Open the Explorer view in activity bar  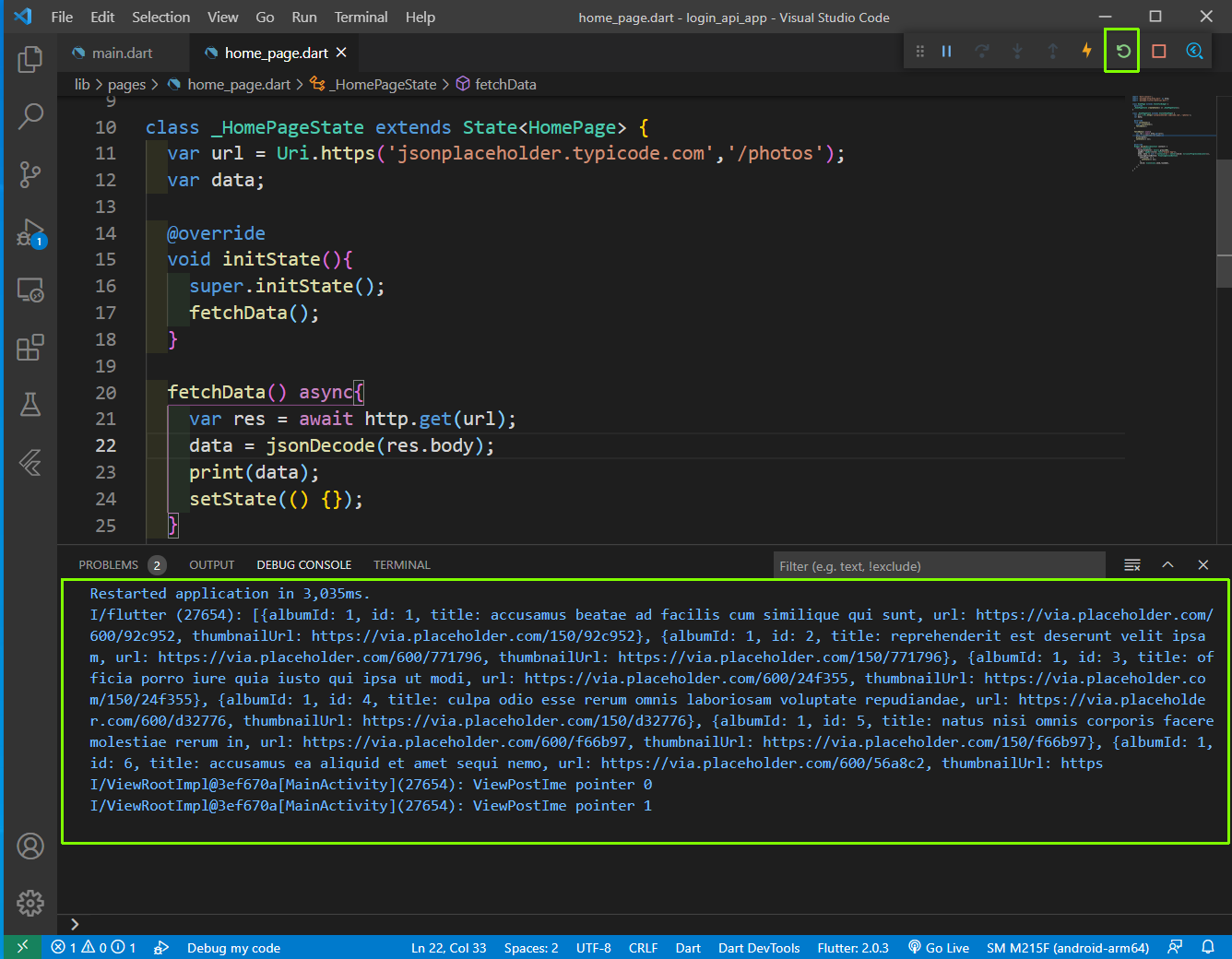[30, 59]
